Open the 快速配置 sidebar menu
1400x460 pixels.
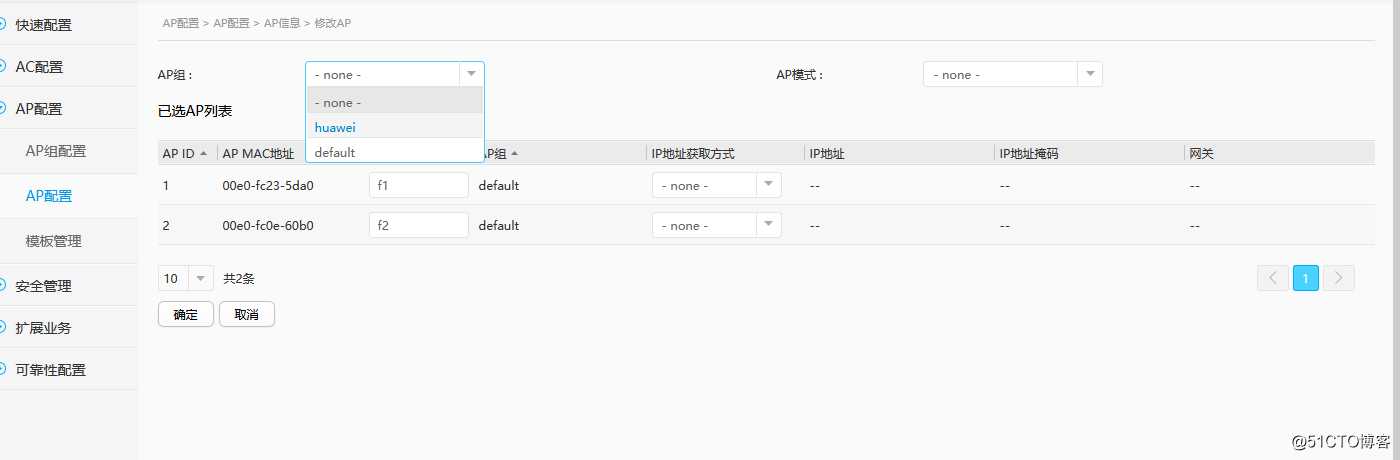click(x=43, y=25)
